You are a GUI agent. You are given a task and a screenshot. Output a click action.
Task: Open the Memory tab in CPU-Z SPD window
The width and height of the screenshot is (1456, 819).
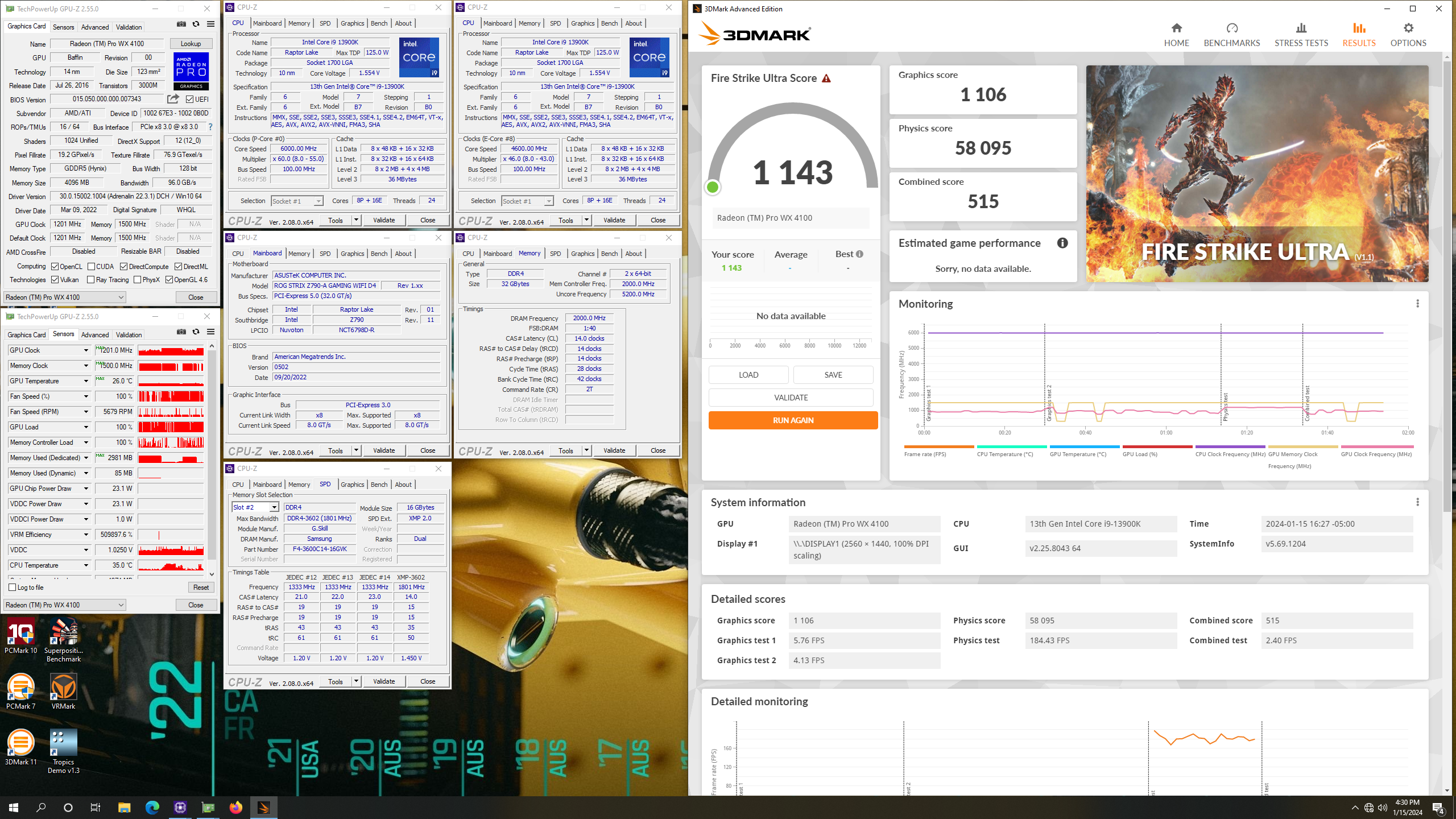299,485
